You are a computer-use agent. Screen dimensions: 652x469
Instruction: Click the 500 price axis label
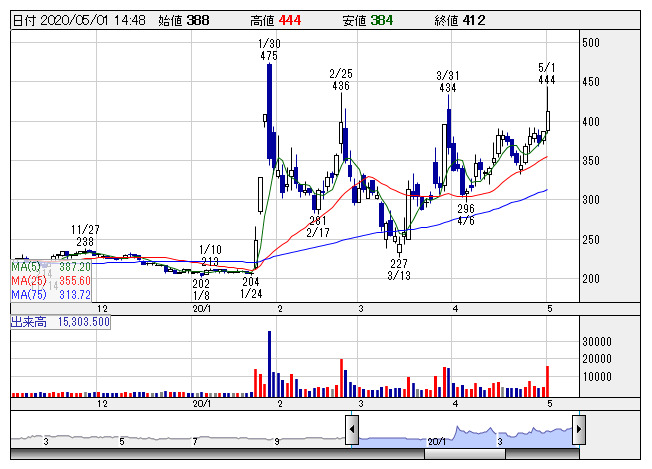591,43
